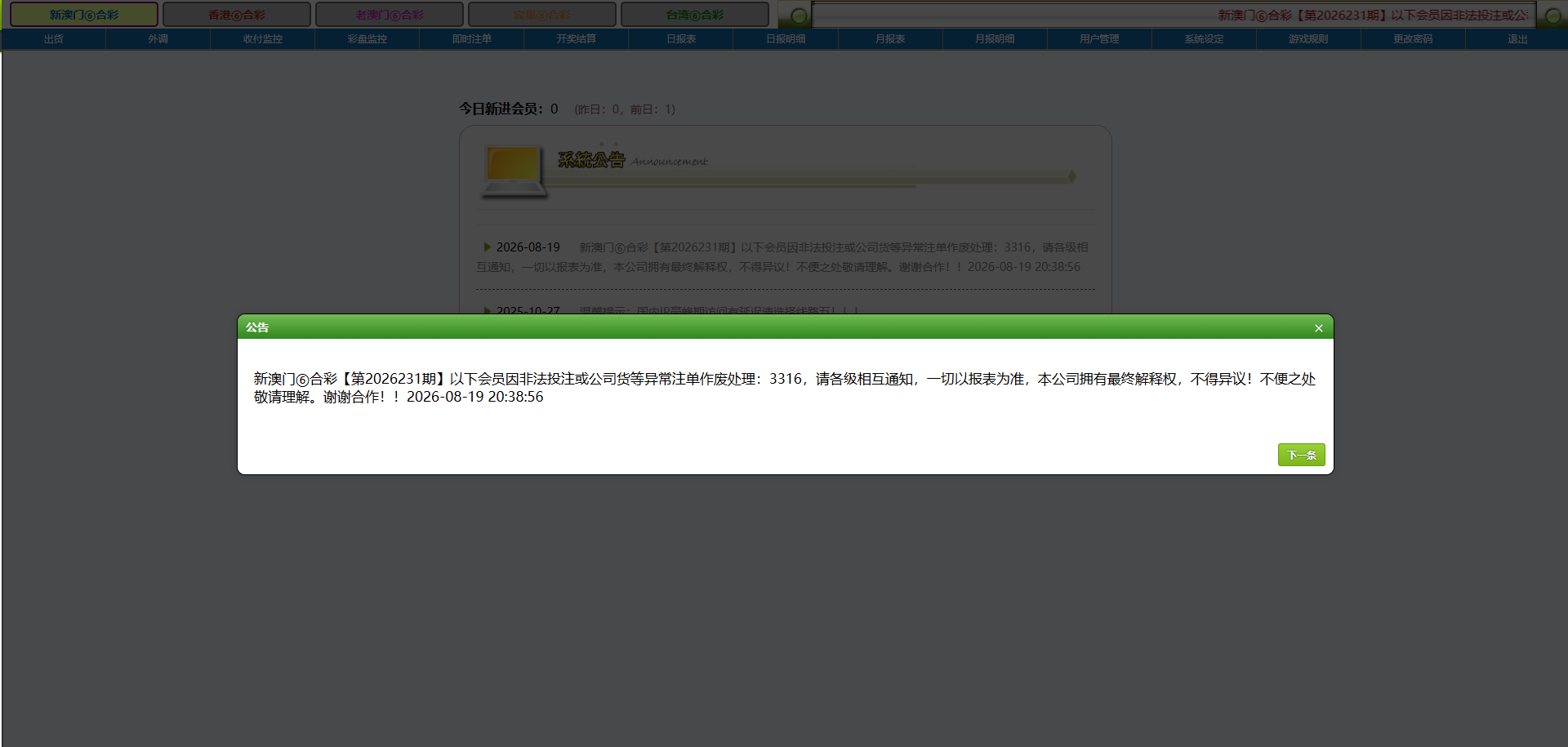The image size is (1568, 747).
Task: Click 退出 to log out
Action: pos(1517,39)
